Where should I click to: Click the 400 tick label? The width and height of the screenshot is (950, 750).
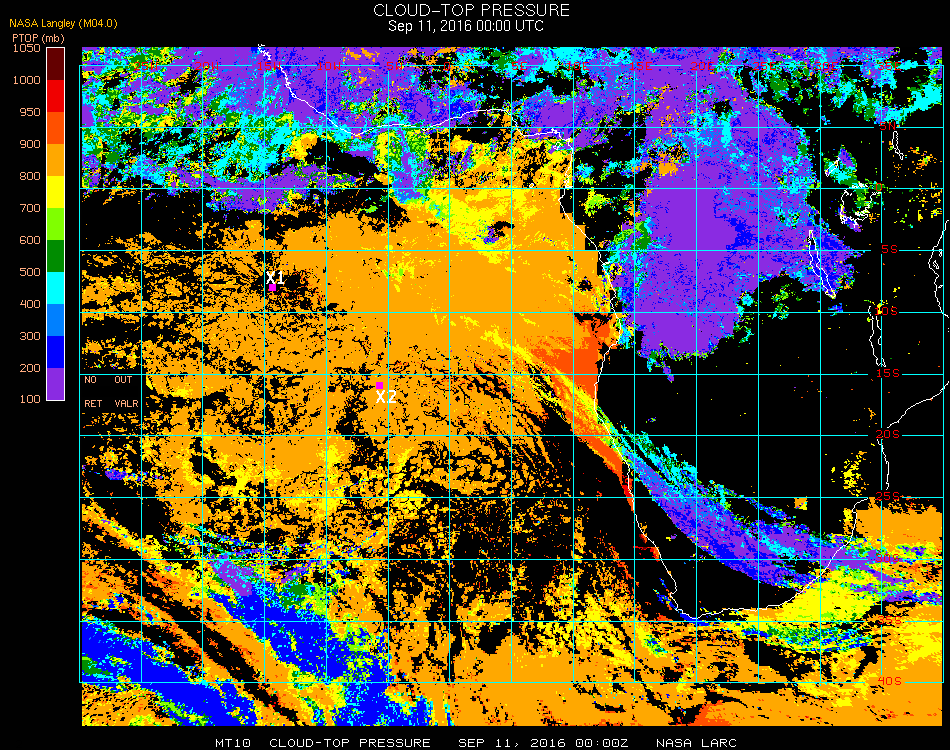(x=30, y=304)
